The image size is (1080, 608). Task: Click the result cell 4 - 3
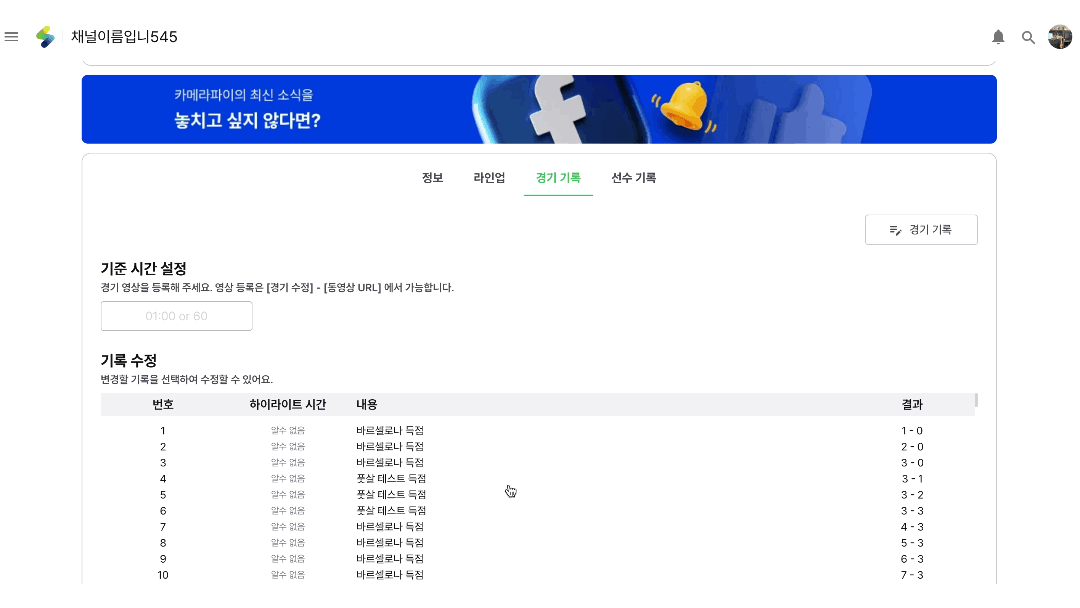point(912,527)
